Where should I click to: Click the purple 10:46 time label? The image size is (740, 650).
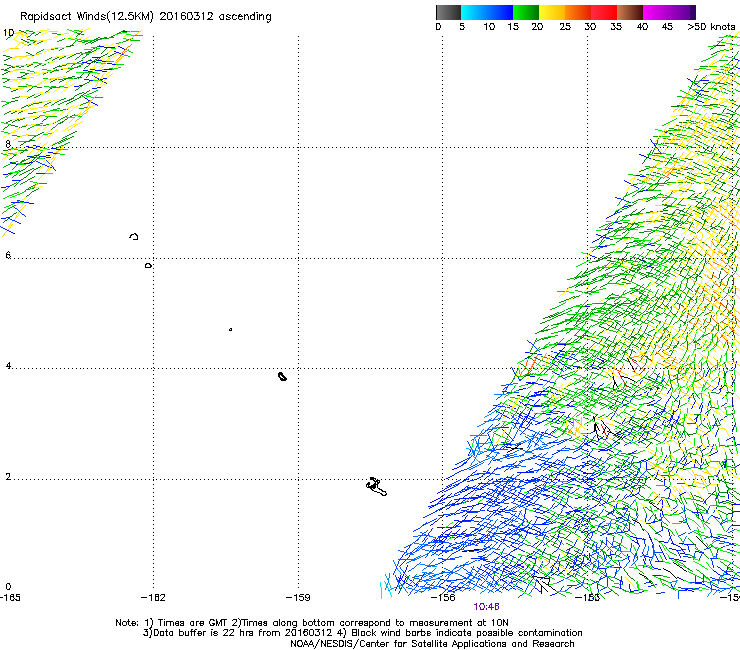click(487, 607)
